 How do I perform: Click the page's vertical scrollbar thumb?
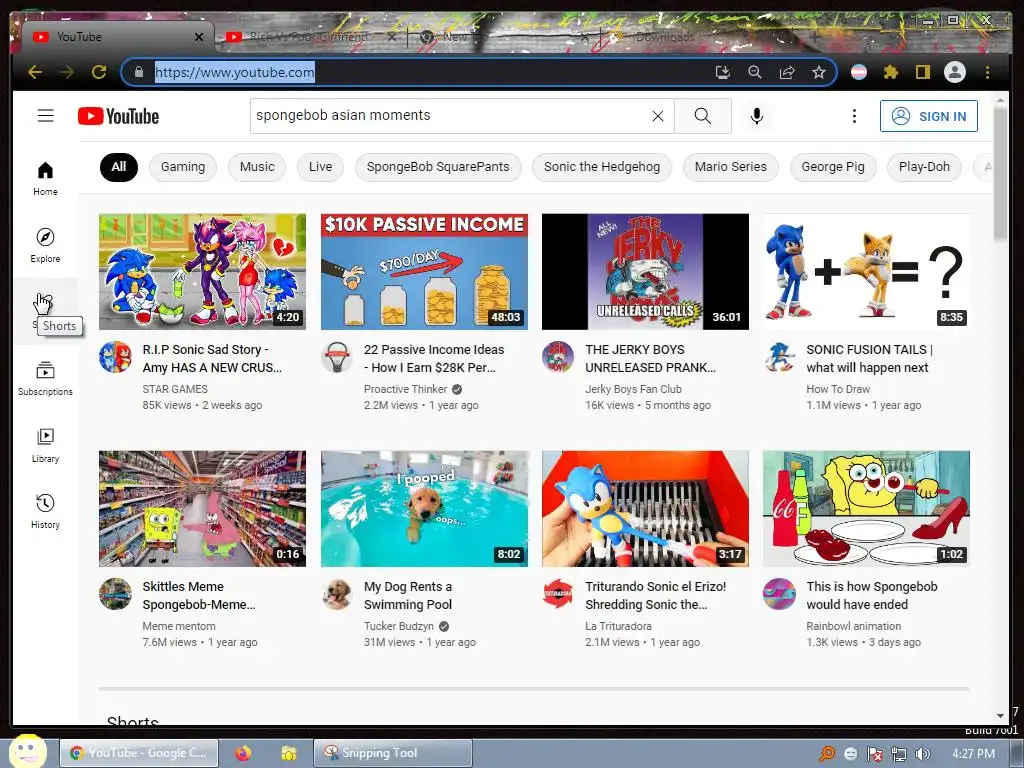1000,173
